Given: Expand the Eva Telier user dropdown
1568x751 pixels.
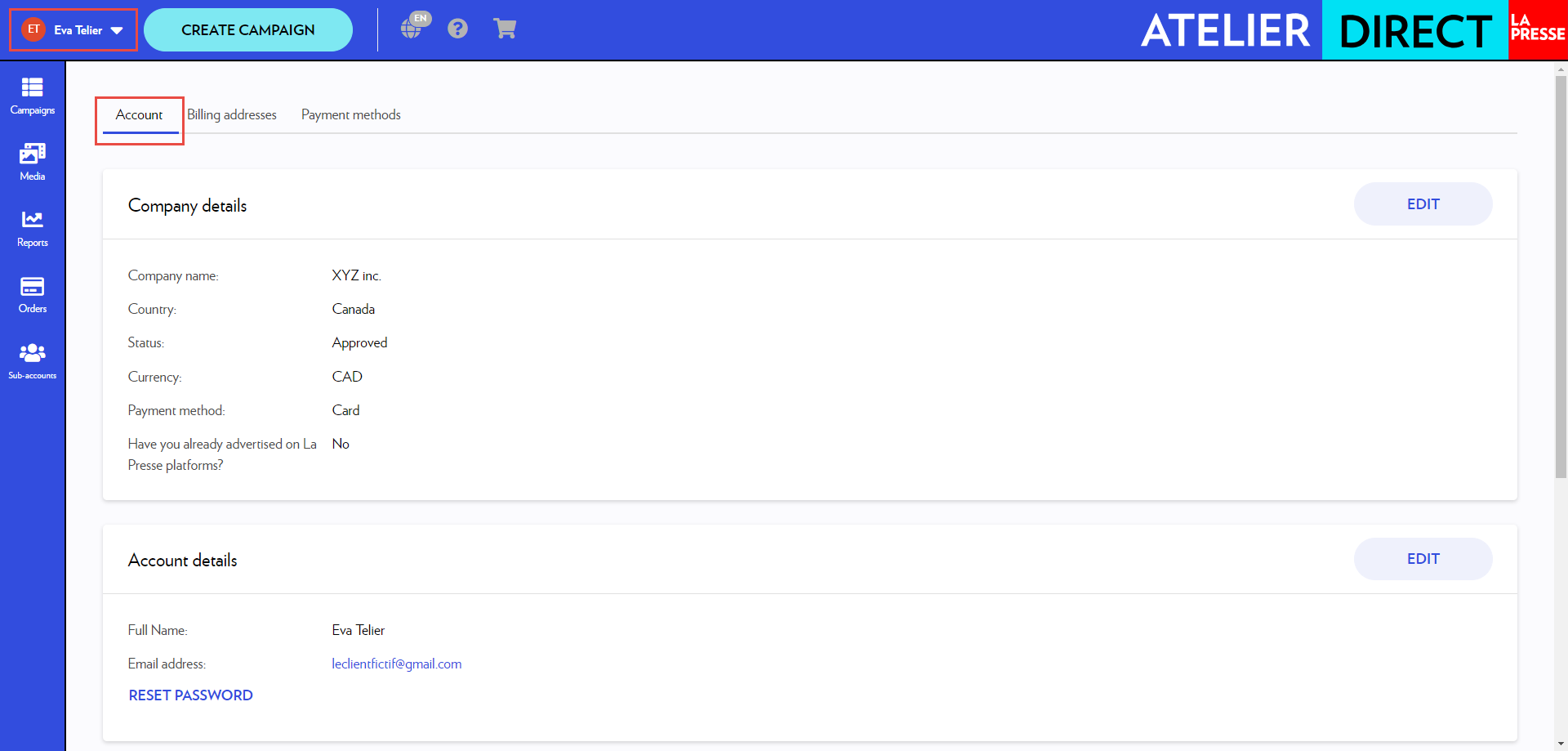Looking at the screenshot, I should (117, 30).
